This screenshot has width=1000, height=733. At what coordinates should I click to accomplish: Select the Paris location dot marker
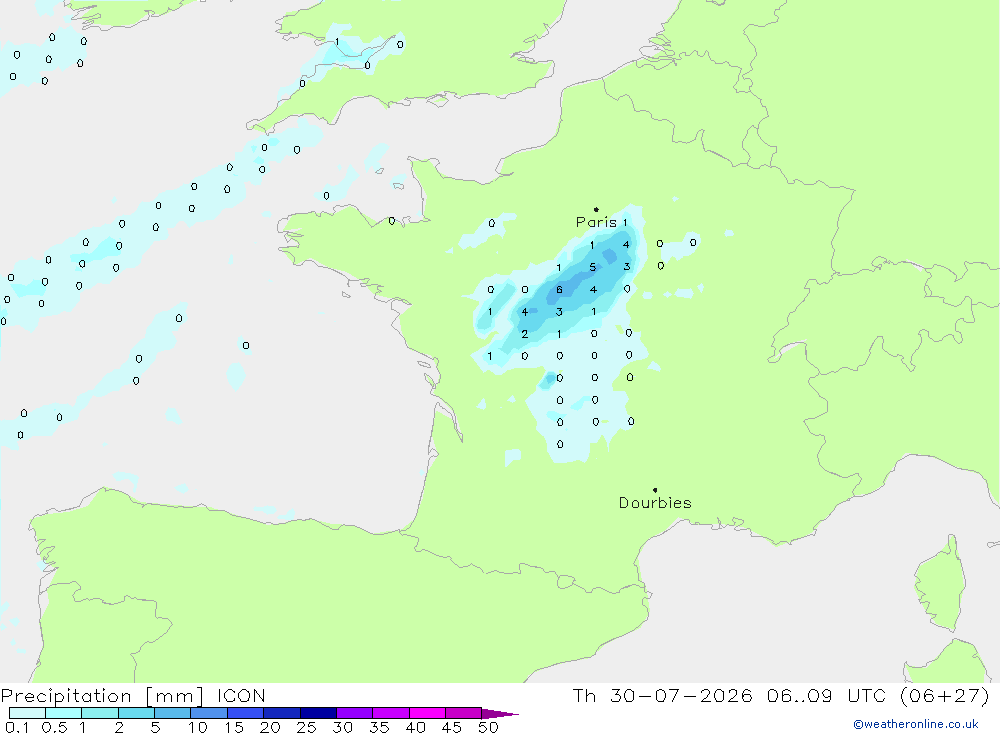pyautogui.click(x=596, y=209)
